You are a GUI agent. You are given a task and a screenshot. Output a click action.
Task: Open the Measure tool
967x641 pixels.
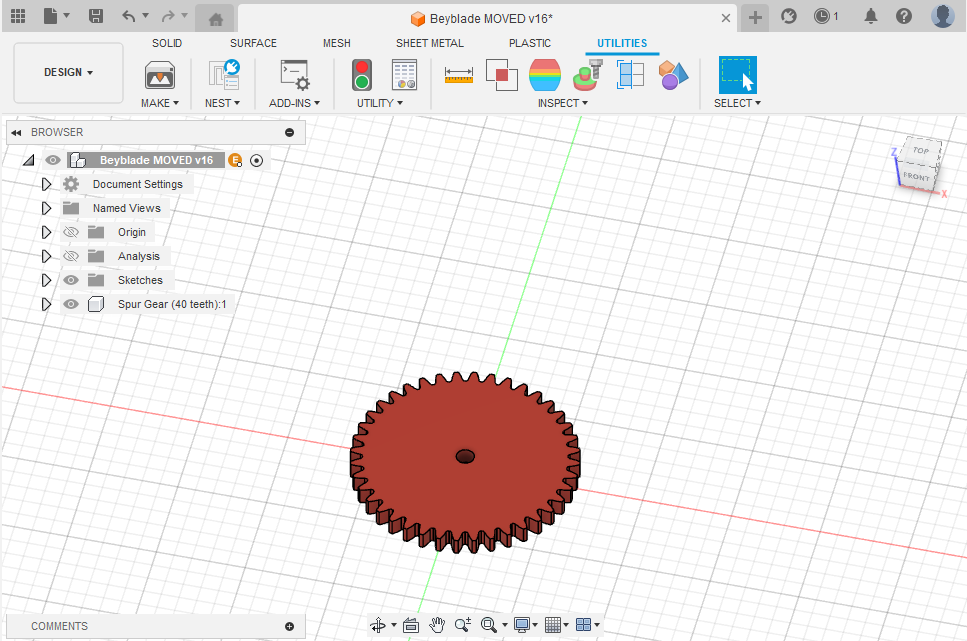click(x=459, y=75)
